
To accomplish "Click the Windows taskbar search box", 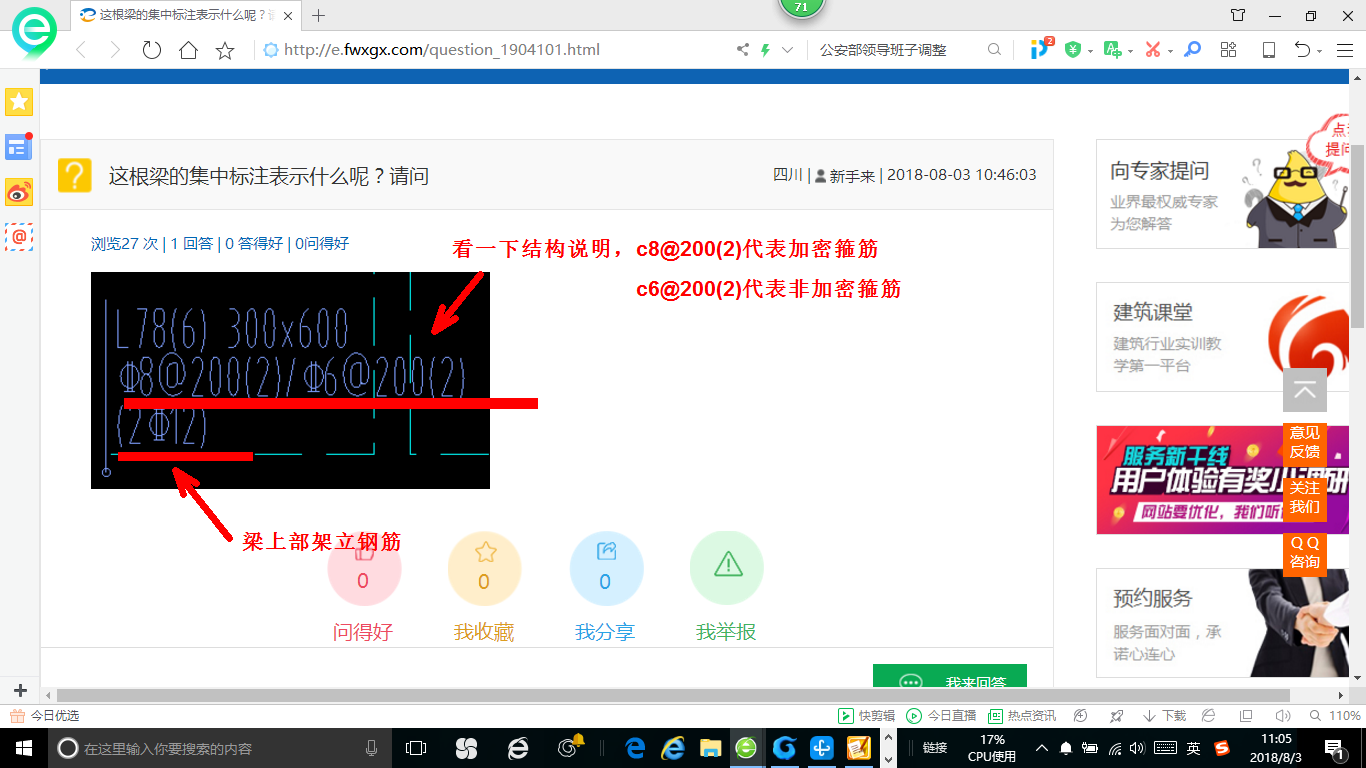I will click(x=219, y=748).
